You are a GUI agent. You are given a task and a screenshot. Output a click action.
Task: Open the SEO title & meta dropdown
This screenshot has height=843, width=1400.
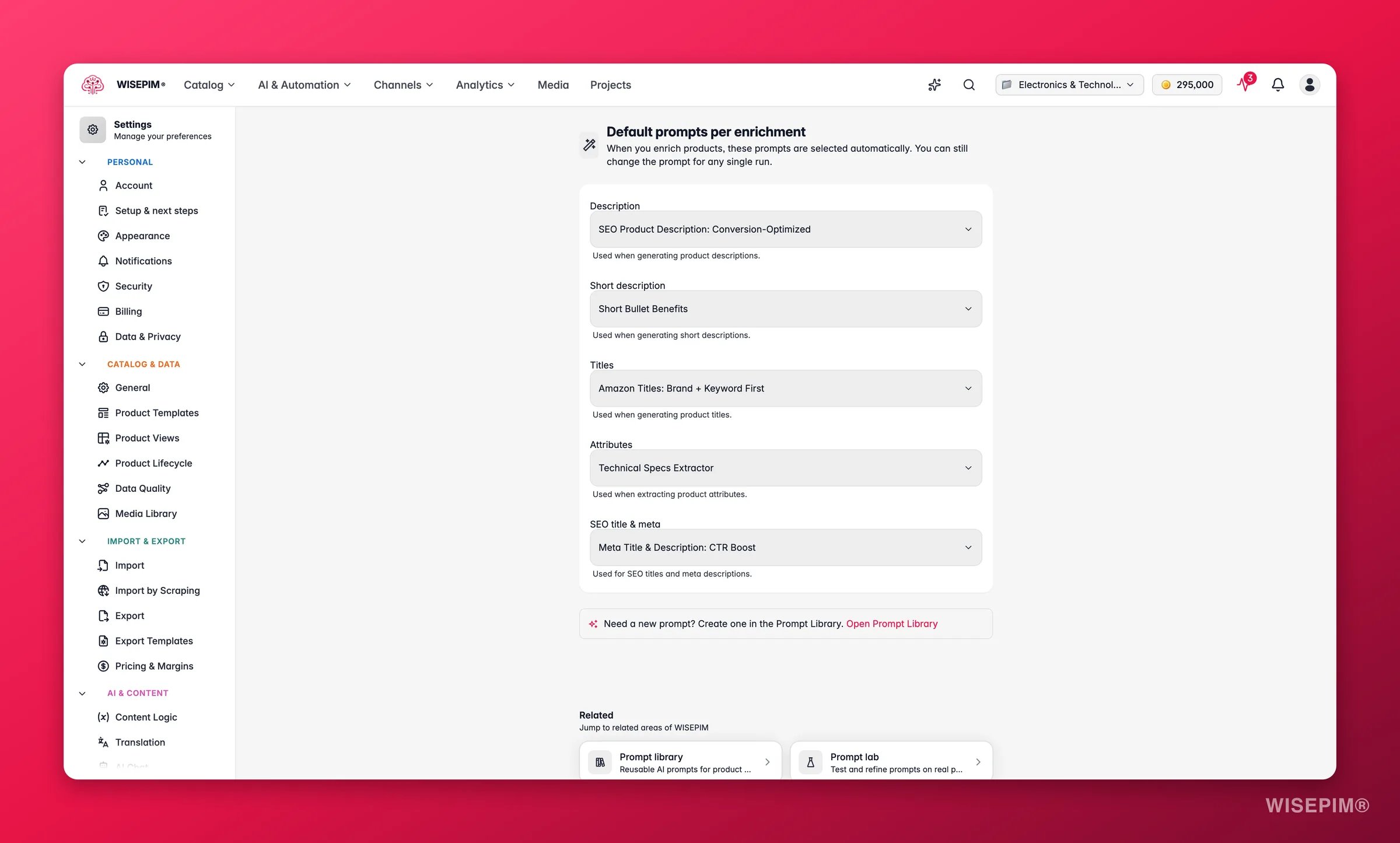coord(786,547)
